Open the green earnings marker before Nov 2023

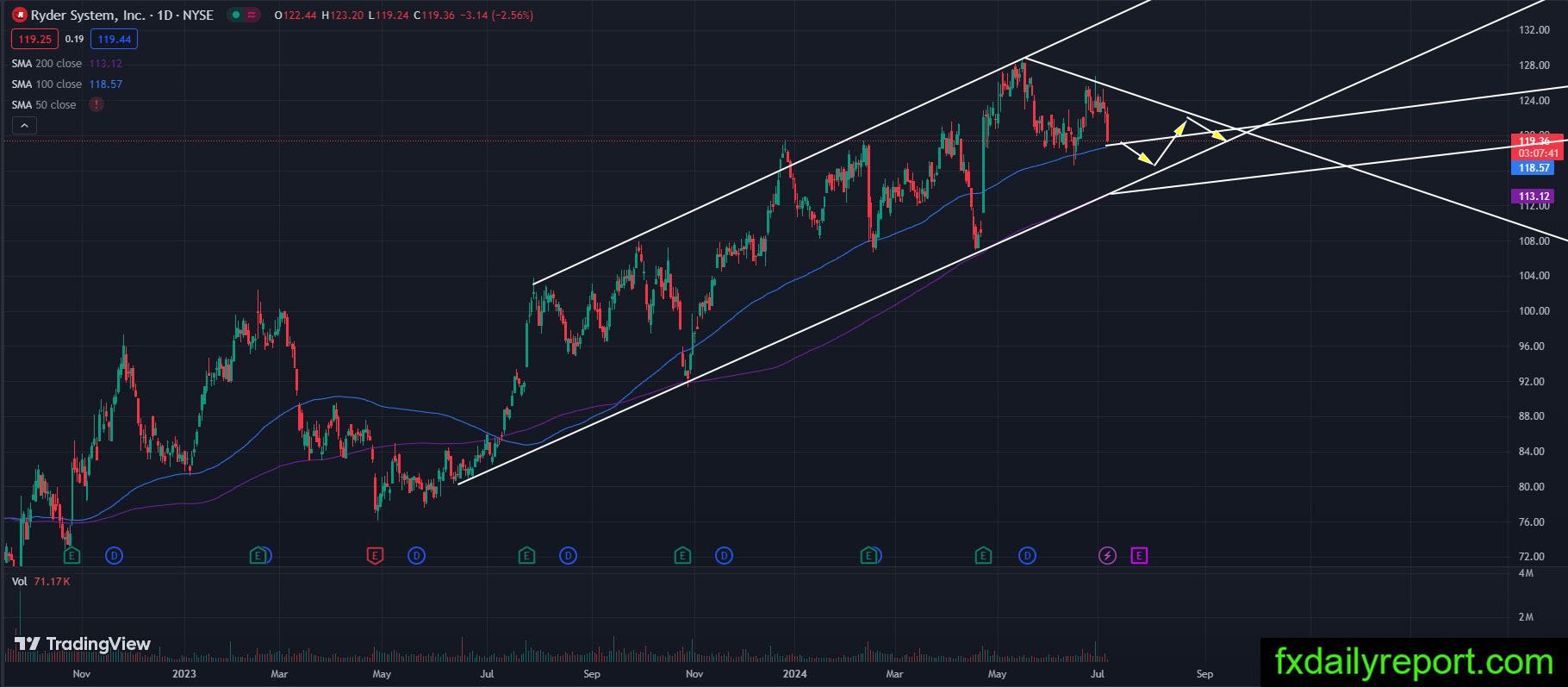682,556
